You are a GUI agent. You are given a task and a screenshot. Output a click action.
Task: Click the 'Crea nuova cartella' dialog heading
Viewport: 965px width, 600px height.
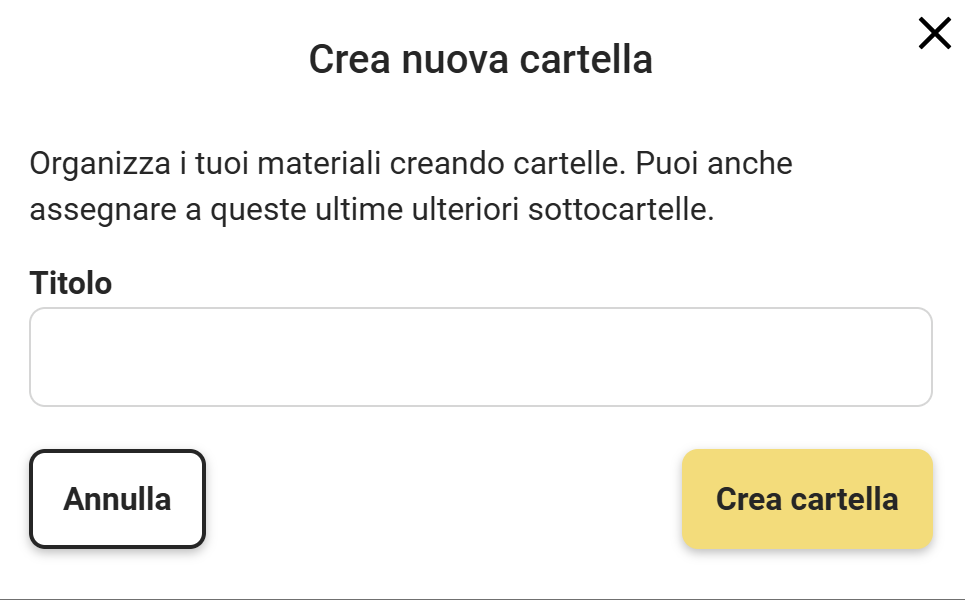480,60
